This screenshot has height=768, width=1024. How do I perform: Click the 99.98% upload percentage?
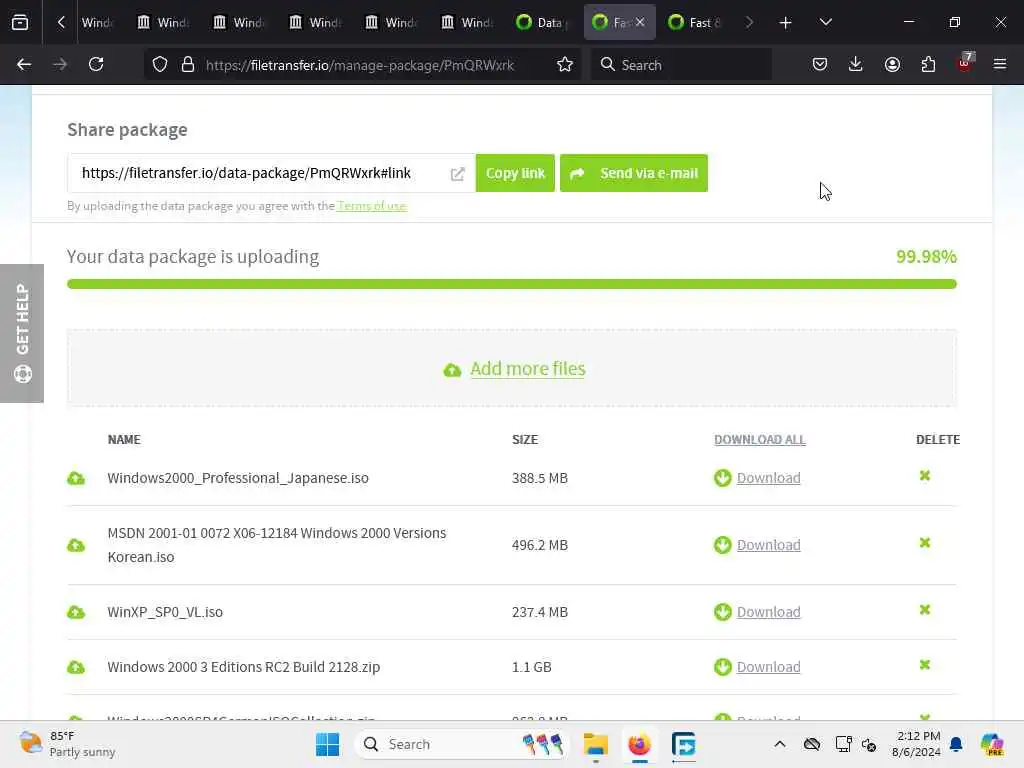pyautogui.click(x=926, y=257)
